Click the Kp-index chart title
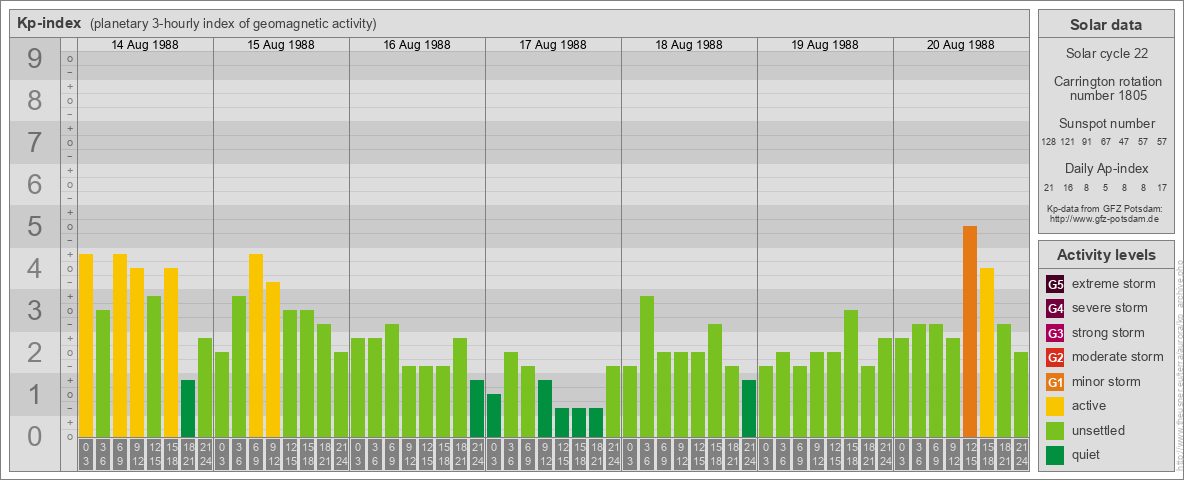The width and height of the screenshot is (1184, 480). (x=49, y=23)
